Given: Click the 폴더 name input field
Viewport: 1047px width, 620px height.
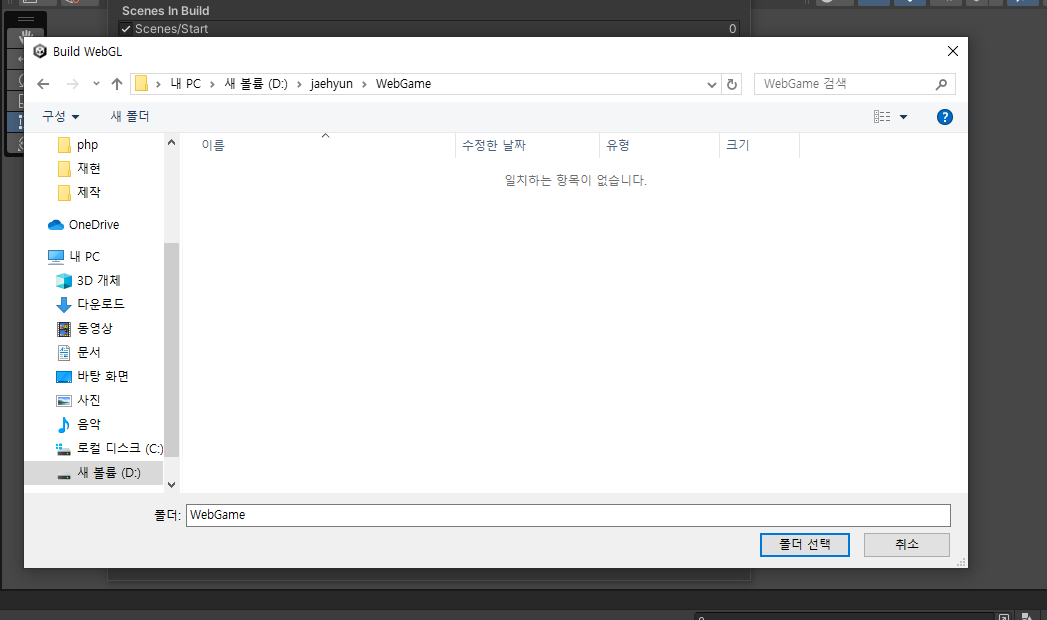Looking at the screenshot, I should [568, 515].
